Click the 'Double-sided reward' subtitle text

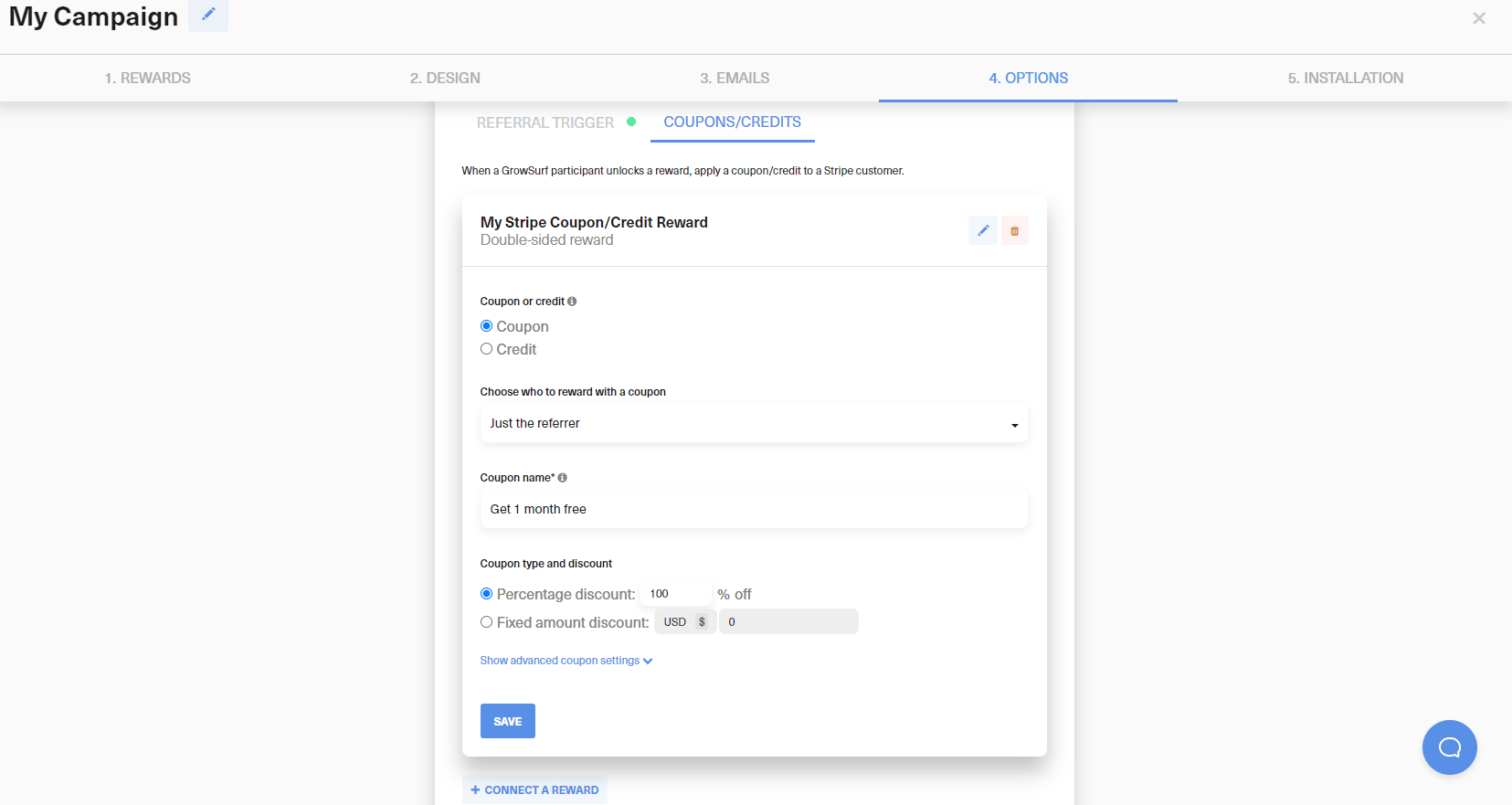pos(547,240)
